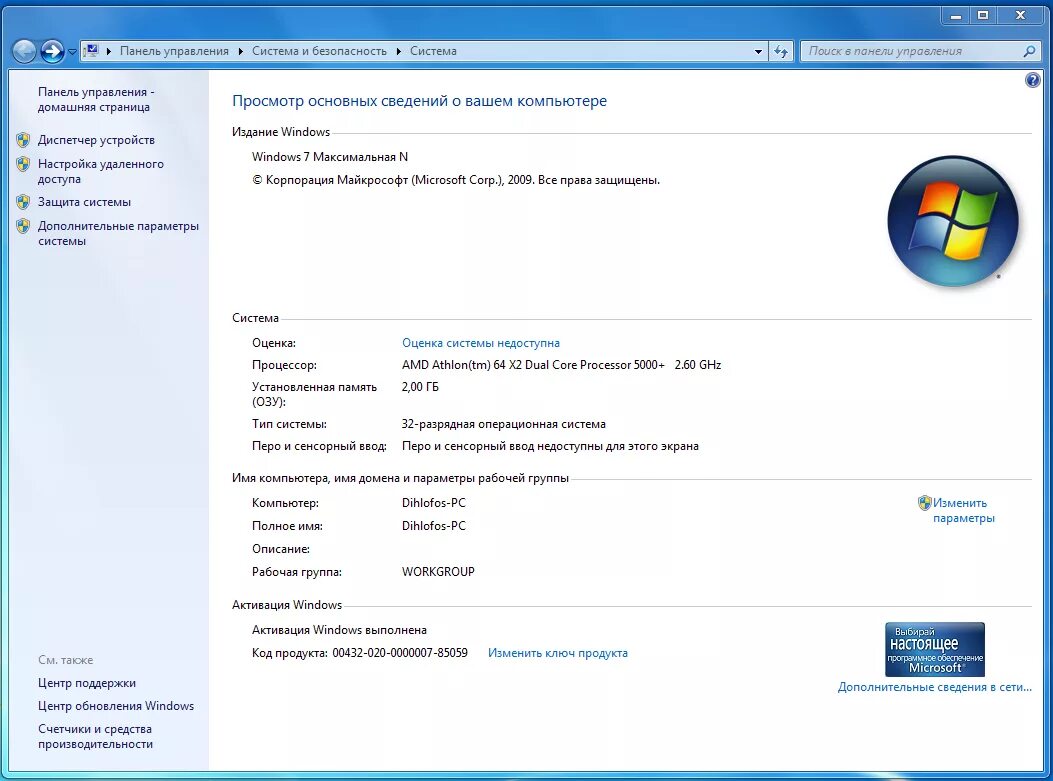This screenshot has height=781, width=1053.
Task: Click the Forward navigation arrow button
Action: [x=52, y=51]
